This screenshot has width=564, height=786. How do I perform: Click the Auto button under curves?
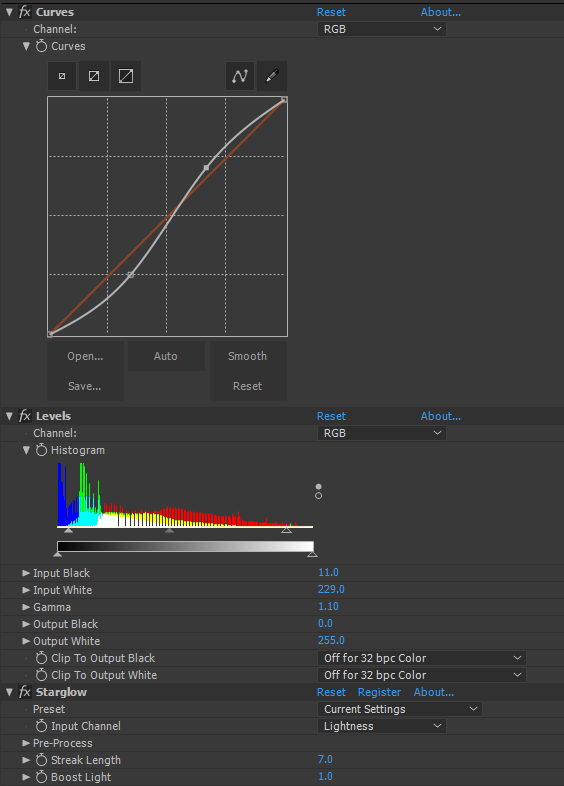point(166,356)
